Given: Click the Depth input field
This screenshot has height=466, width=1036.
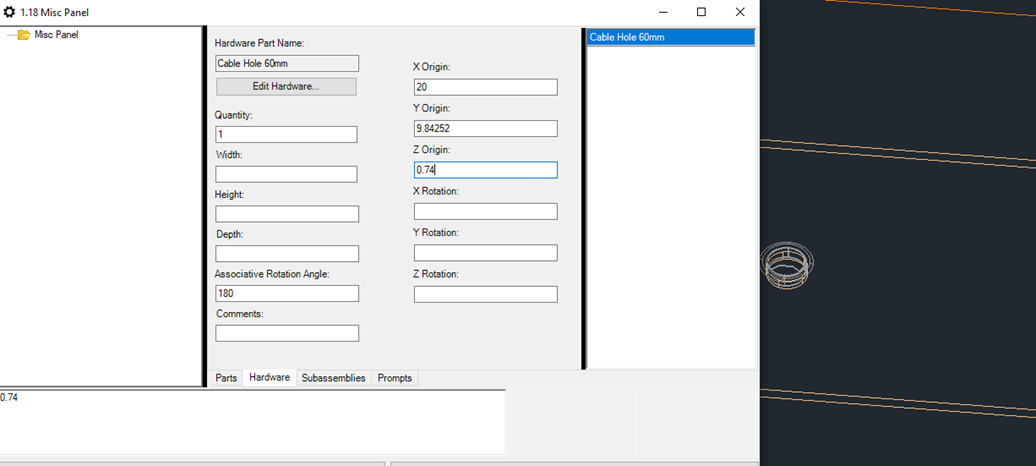Looking at the screenshot, I should pyautogui.click(x=286, y=254).
